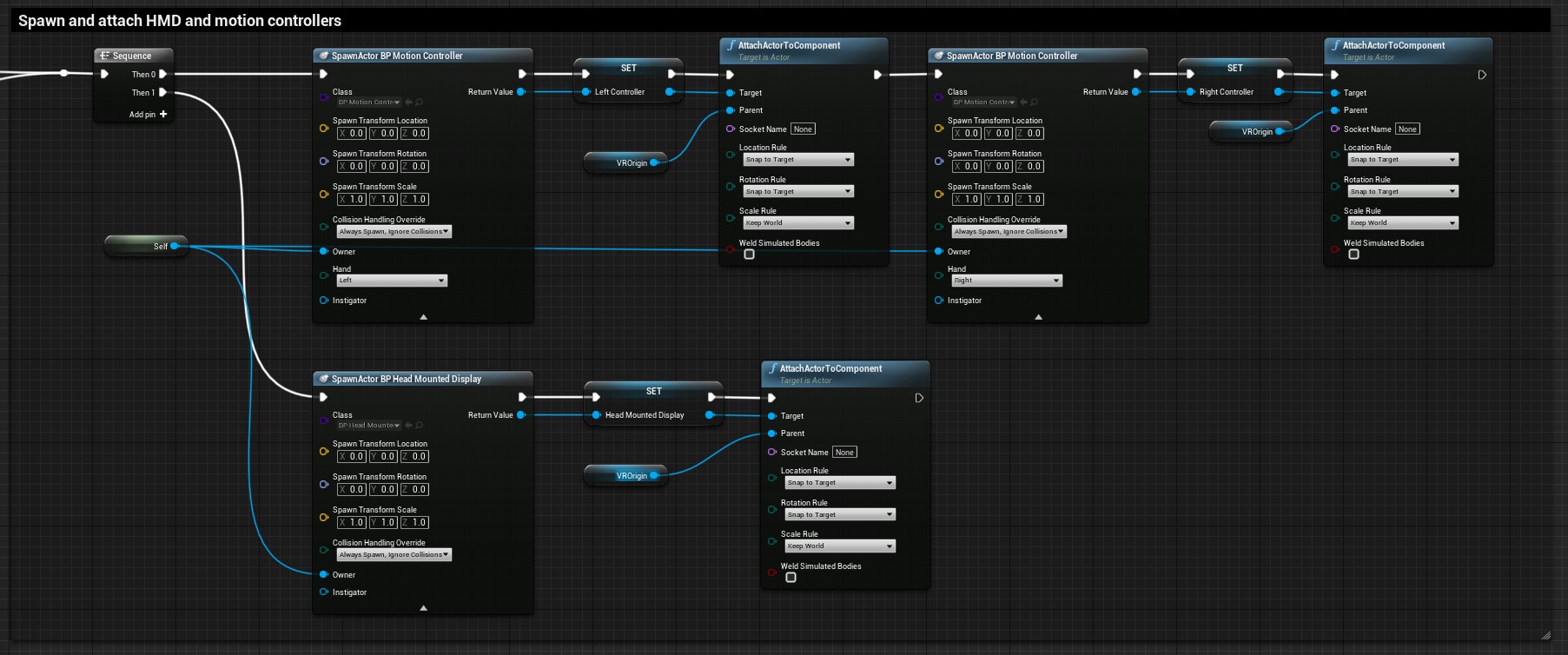The width and height of the screenshot is (1568, 655).
Task: Open the Hand dropdown set to Left
Action: point(392,281)
